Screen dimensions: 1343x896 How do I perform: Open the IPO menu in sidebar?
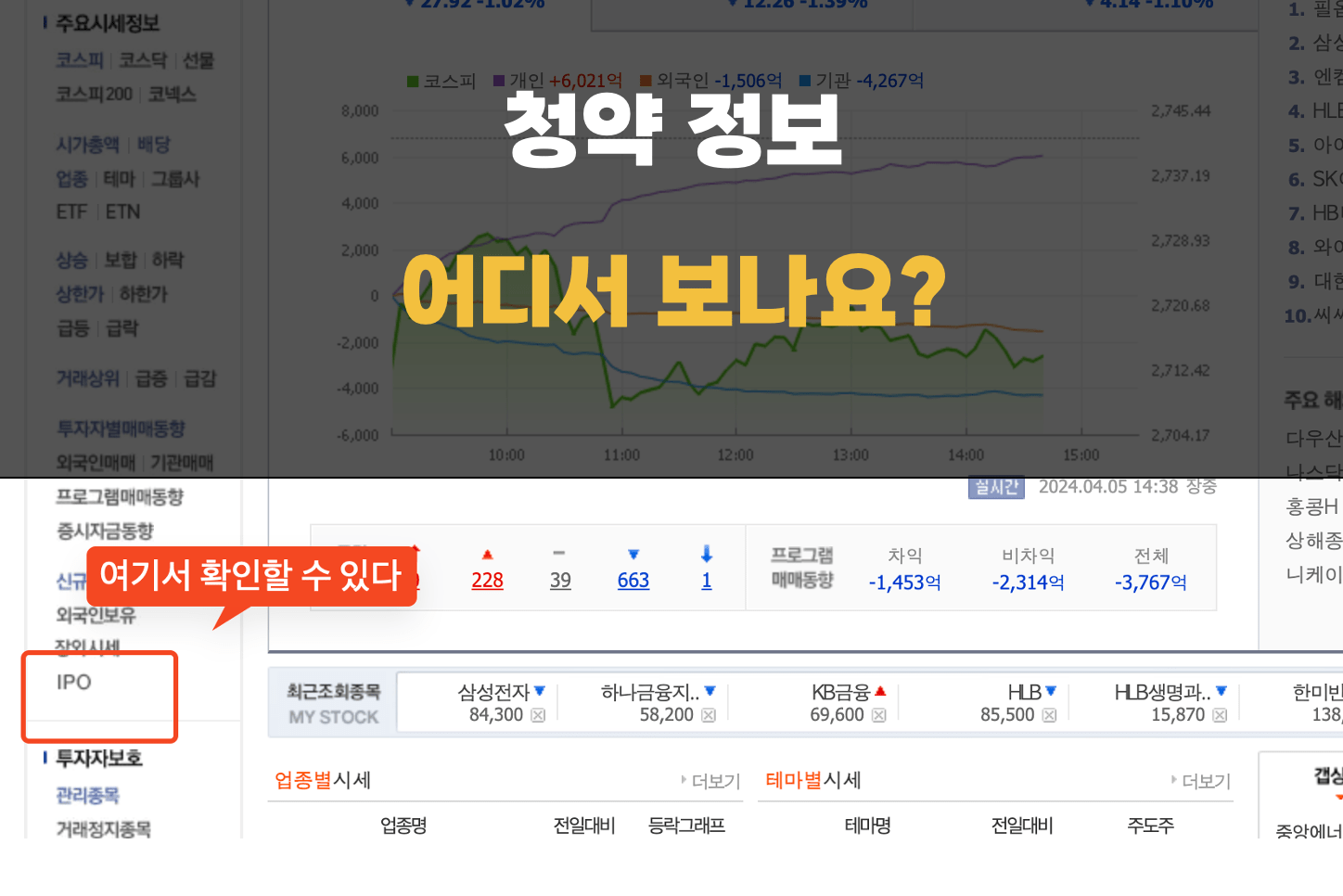(x=74, y=683)
